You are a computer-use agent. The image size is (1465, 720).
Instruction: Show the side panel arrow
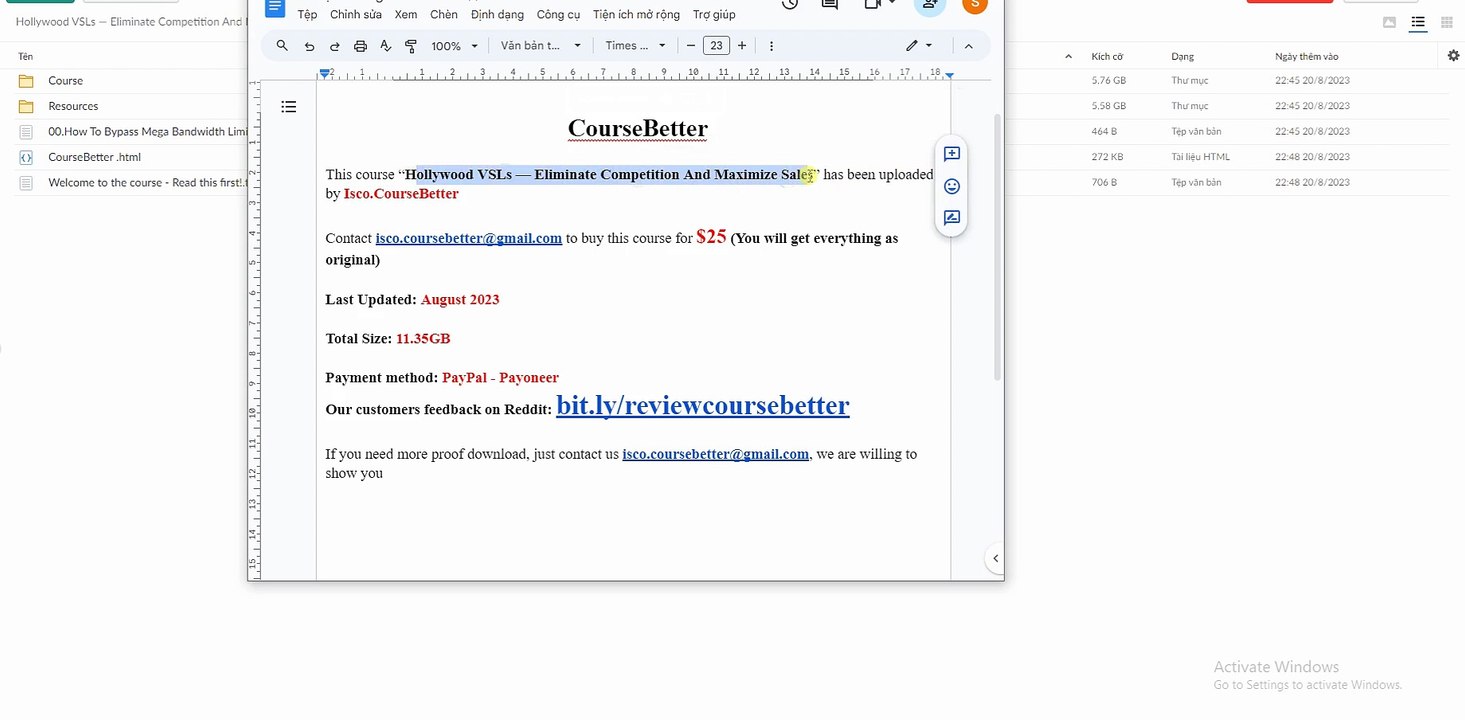(x=994, y=558)
